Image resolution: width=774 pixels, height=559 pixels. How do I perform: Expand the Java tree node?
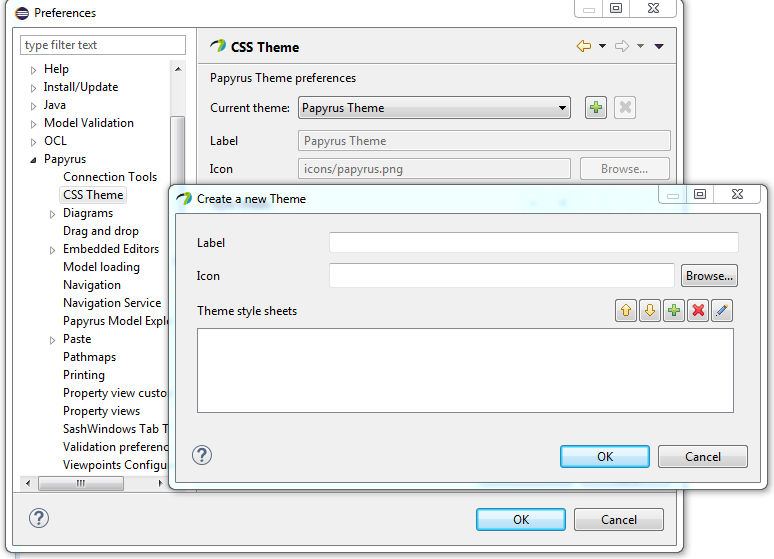tap(33, 106)
